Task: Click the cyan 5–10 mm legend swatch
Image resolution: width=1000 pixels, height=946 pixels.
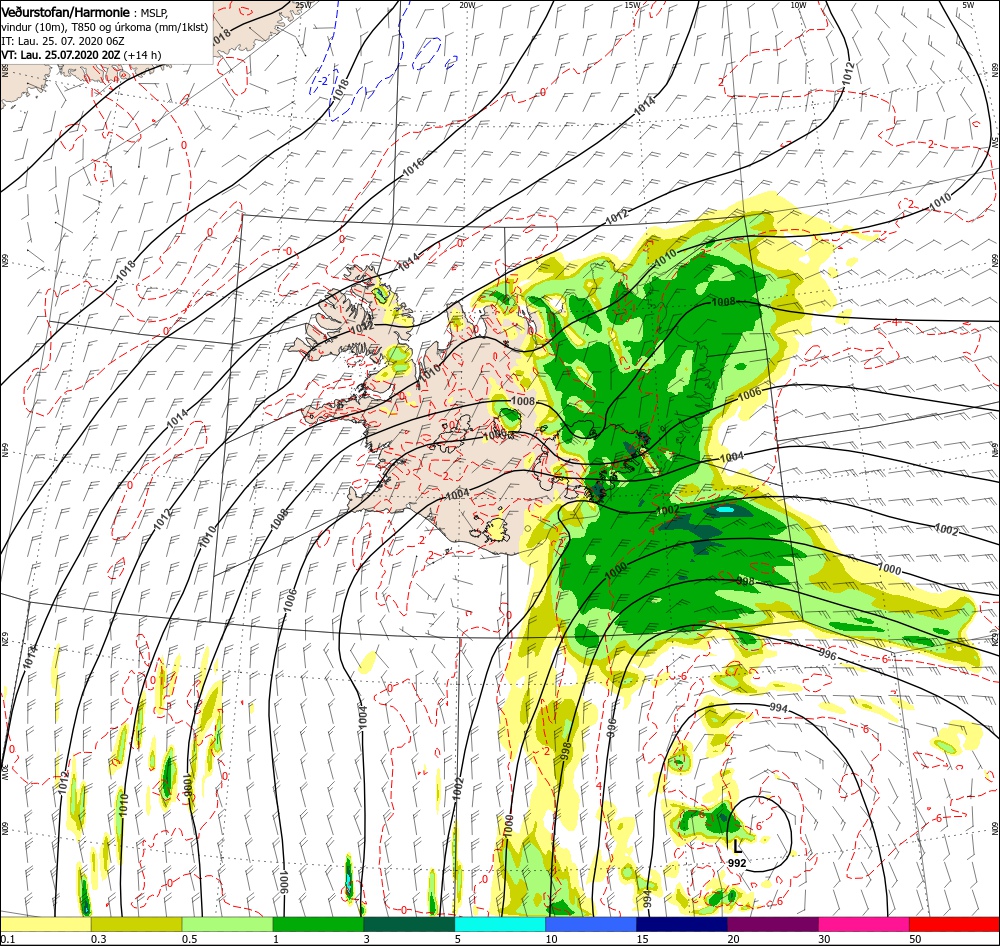Action: (x=500, y=924)
